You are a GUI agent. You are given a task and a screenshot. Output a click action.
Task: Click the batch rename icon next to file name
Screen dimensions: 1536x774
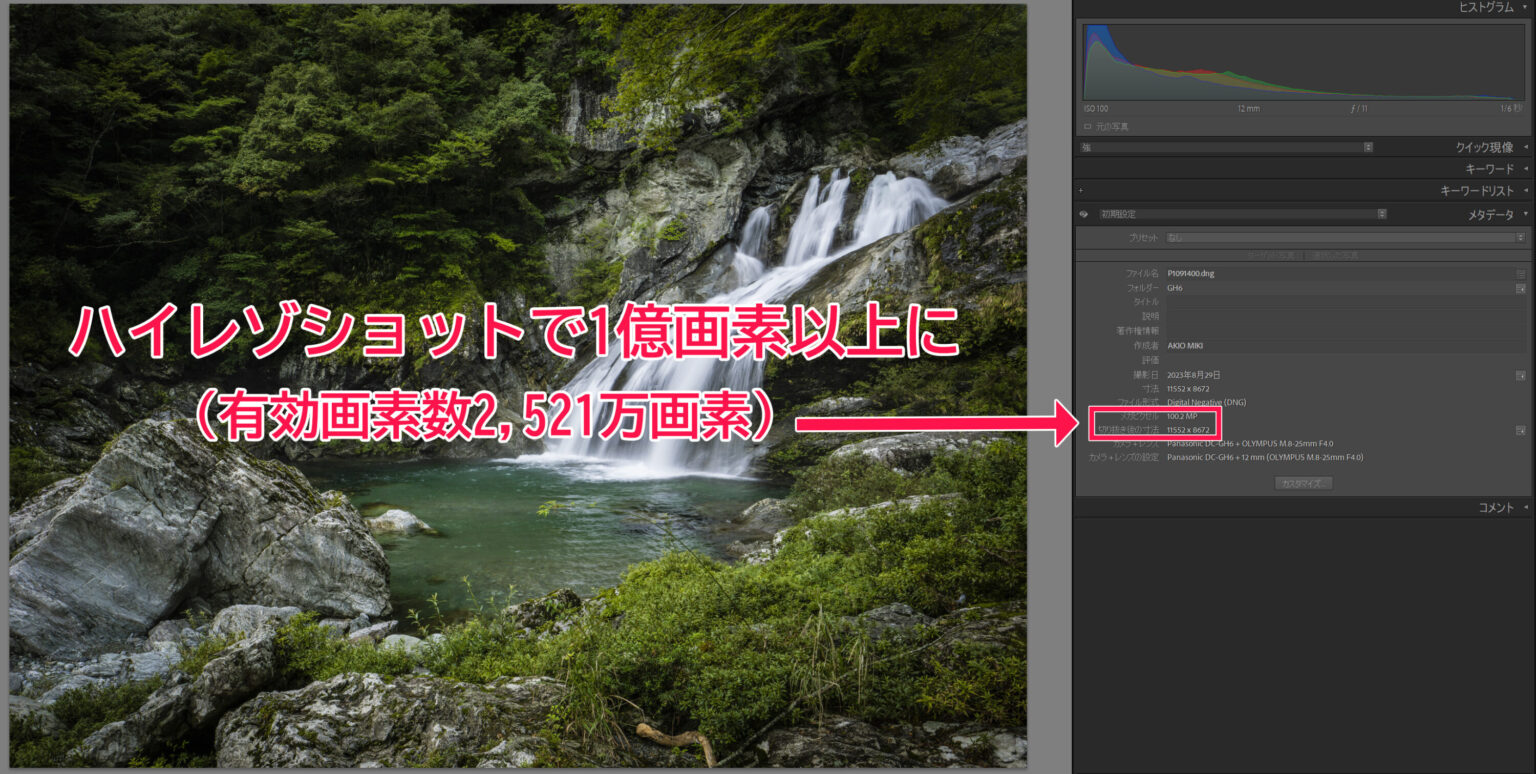click(1520, 273)
